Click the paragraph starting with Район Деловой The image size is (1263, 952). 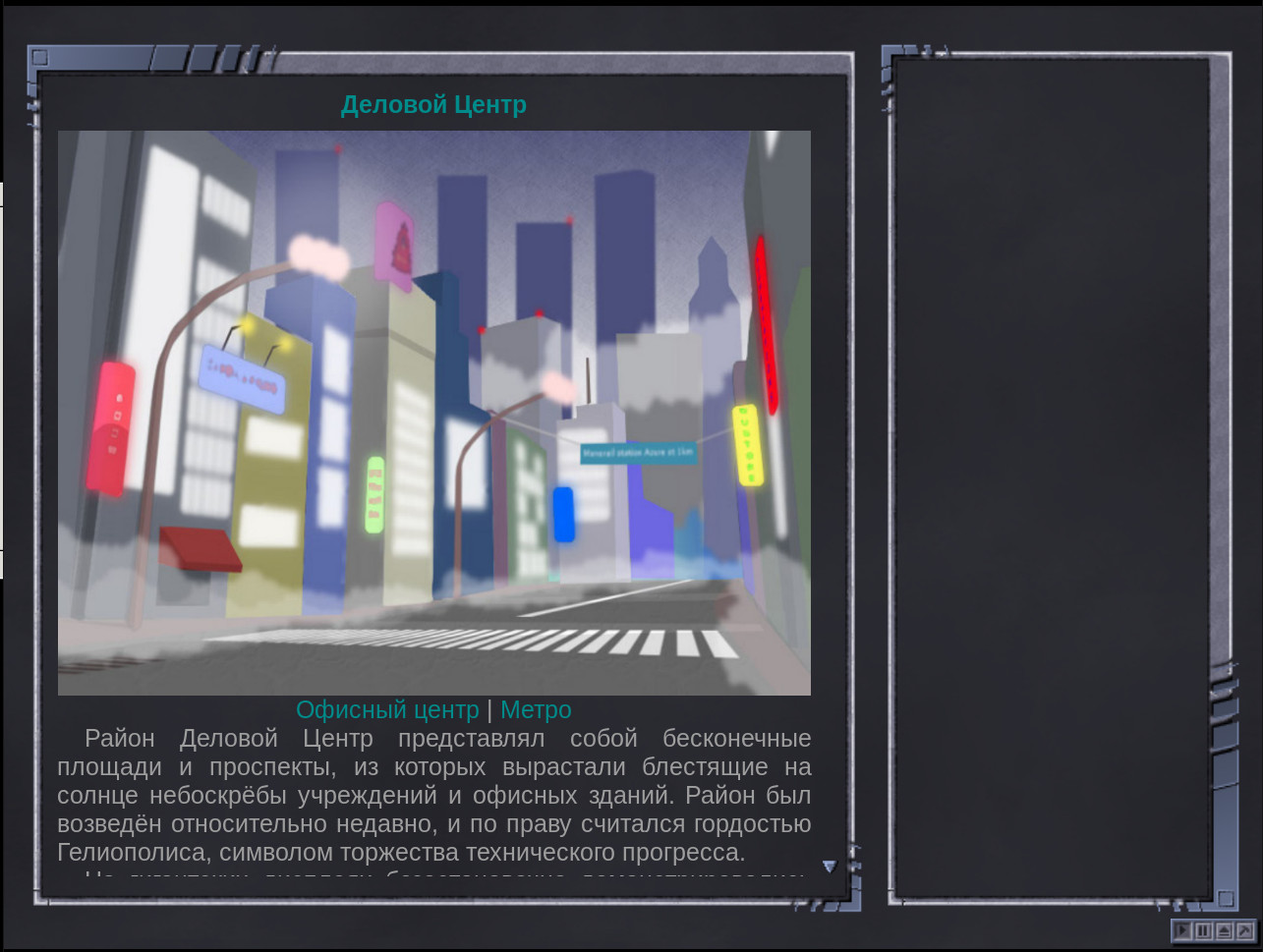(433, 795)
